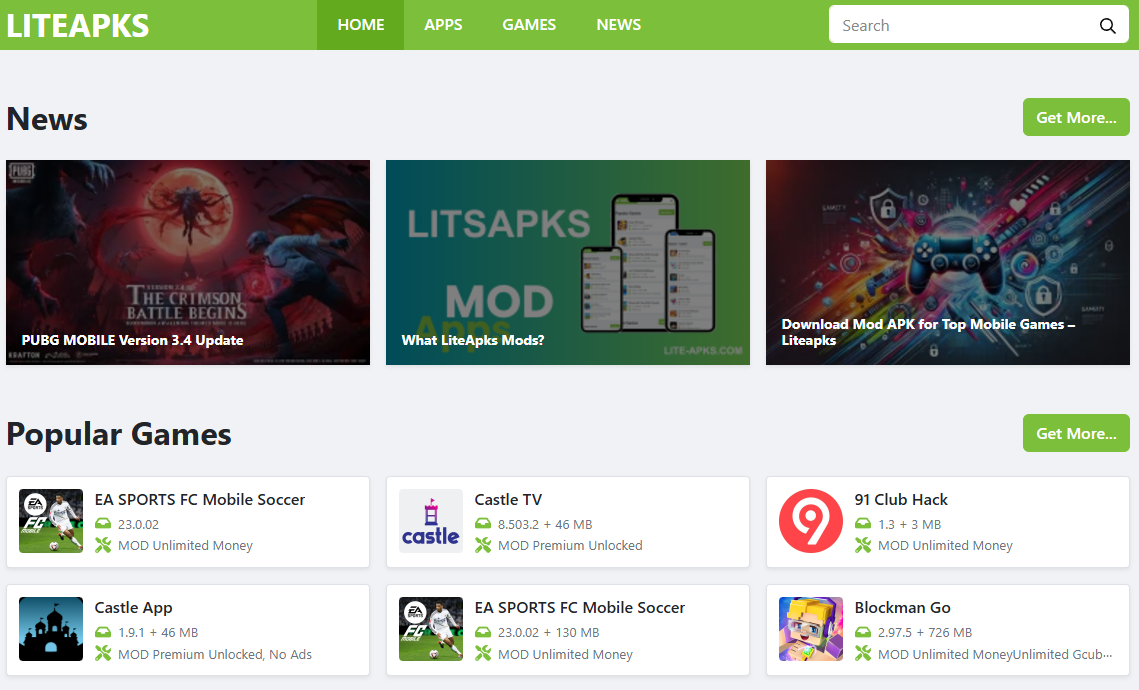Click wrench icon beside MOD text in first game card
This screenshot has height=690, width=1139.
(x=103, y=545)
